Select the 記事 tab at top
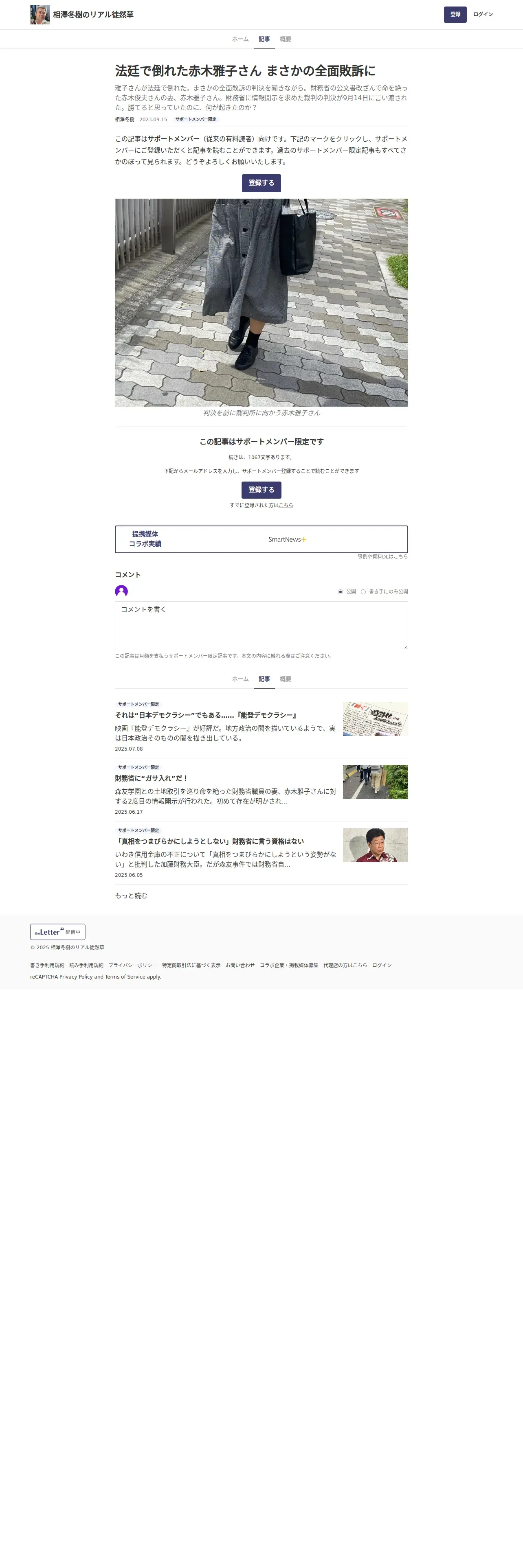523x1568 pixels. (x=264, y=39)
